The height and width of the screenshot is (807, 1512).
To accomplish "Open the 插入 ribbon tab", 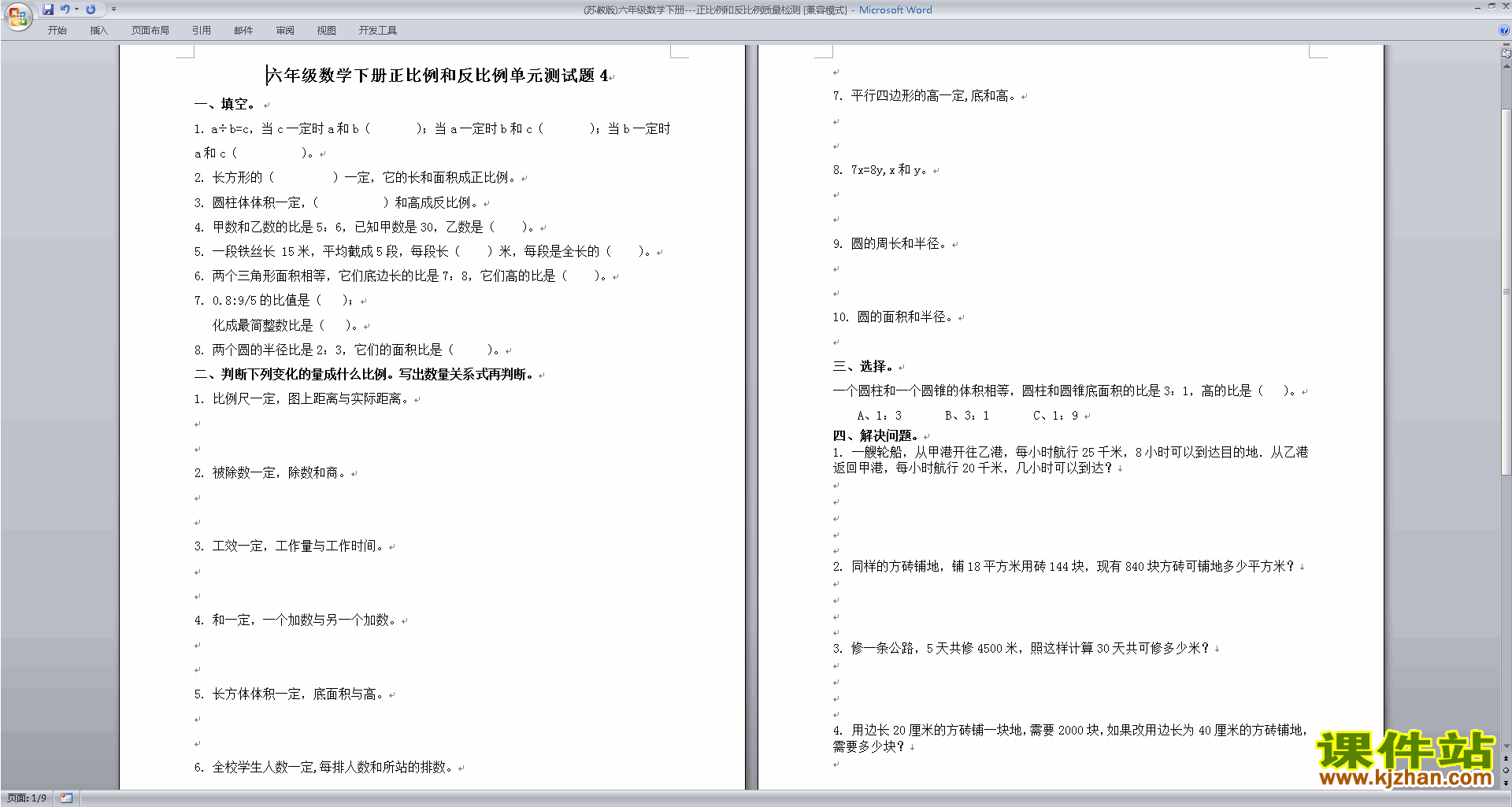I will tap(98, 31).
